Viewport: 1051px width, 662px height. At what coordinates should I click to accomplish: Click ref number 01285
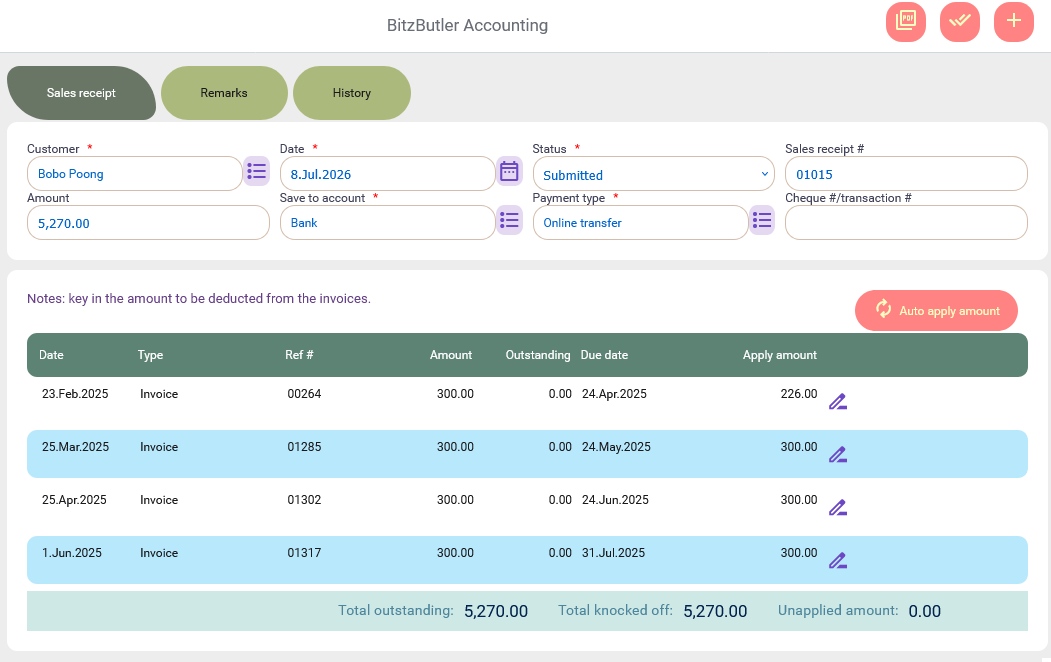click(x=304, y=447)
